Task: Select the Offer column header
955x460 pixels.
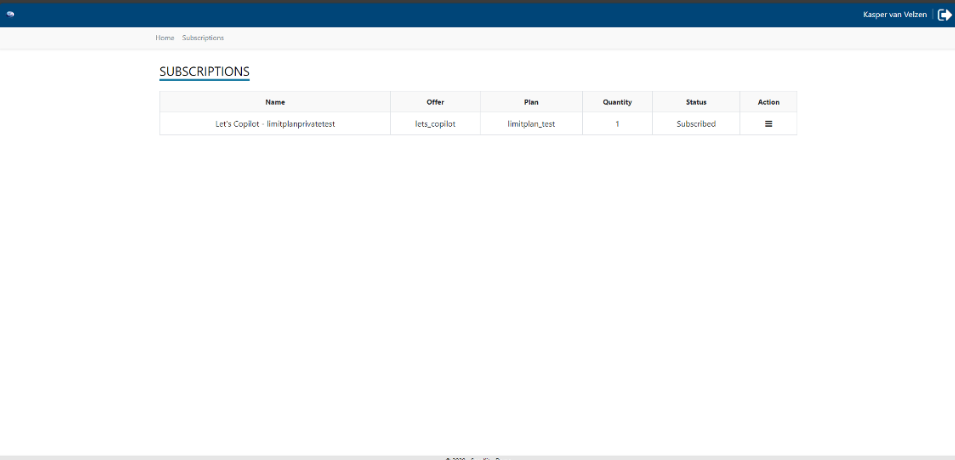Action: 435,102
